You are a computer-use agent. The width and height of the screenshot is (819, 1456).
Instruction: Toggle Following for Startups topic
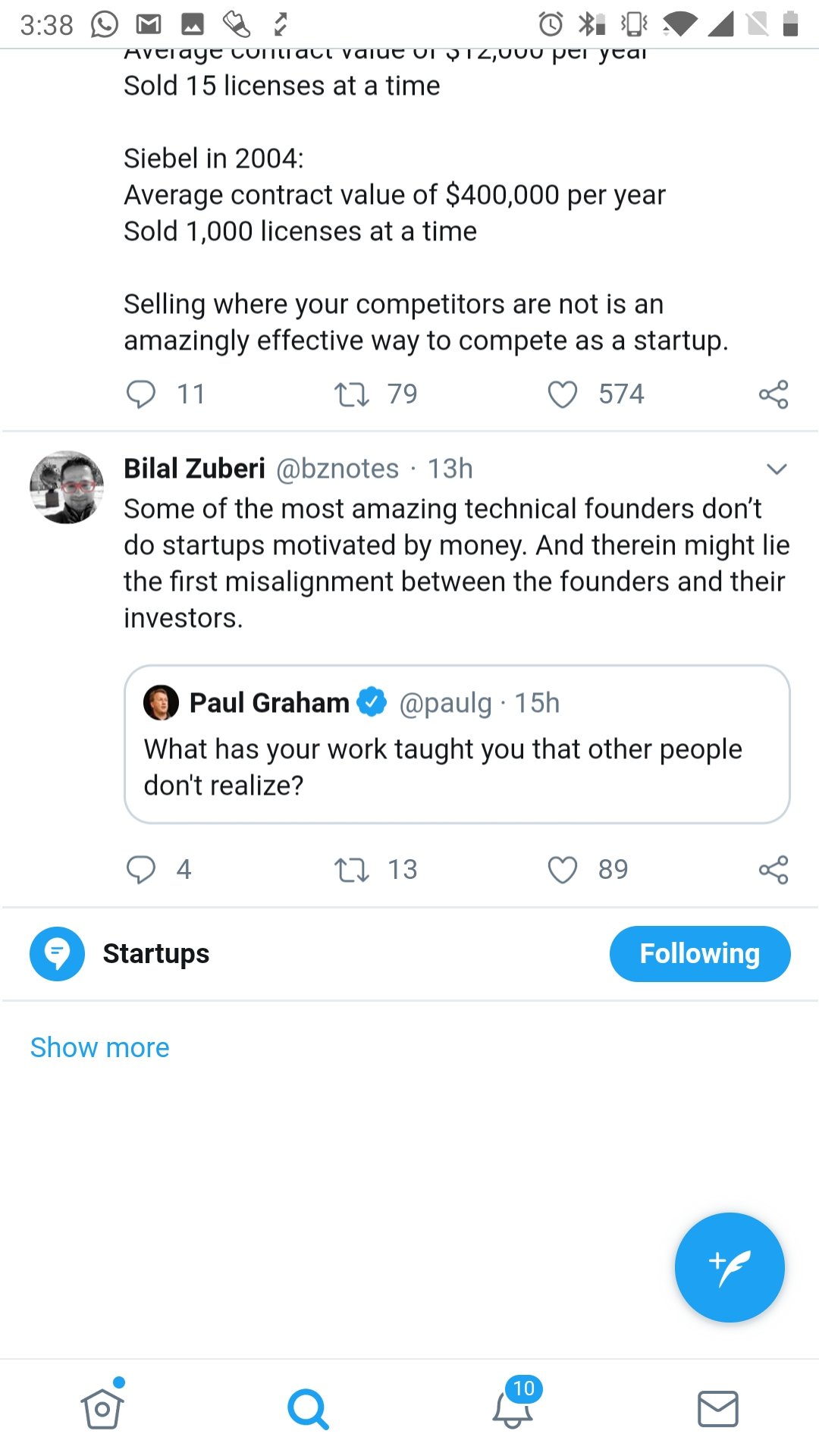tap(700, 954)
